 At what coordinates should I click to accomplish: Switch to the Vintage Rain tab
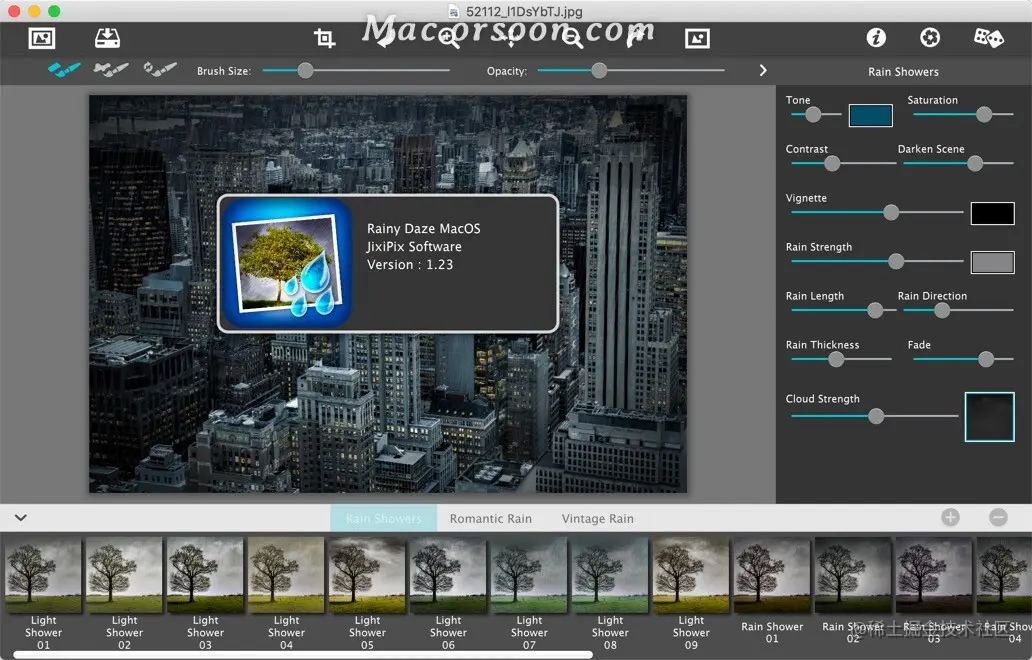598,519
